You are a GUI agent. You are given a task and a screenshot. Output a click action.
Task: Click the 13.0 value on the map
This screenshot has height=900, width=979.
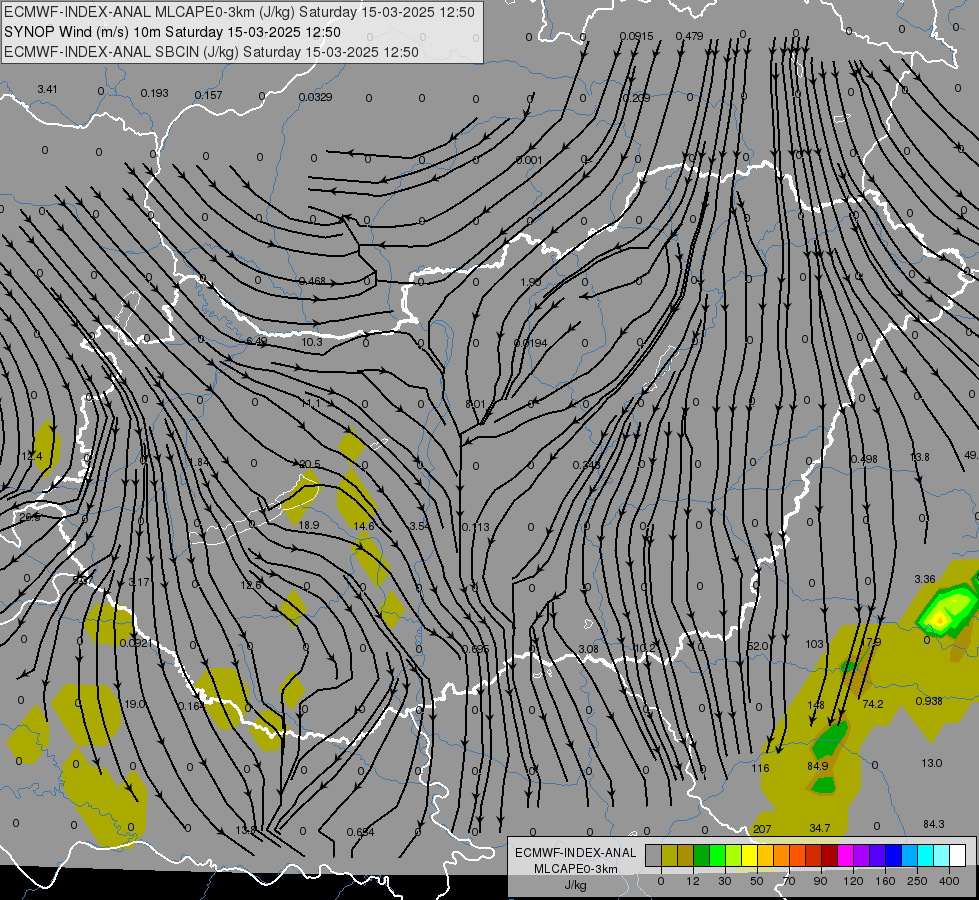tap(932, 763)
